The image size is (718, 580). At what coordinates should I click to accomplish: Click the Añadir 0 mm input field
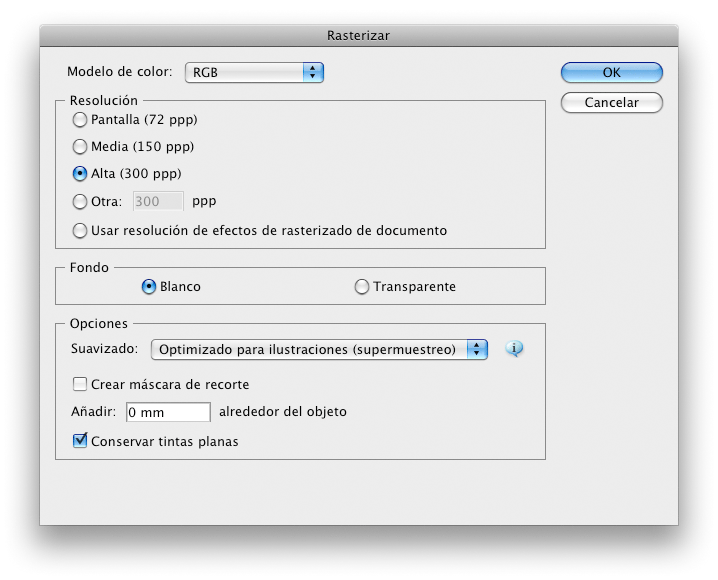click(168, 412)
